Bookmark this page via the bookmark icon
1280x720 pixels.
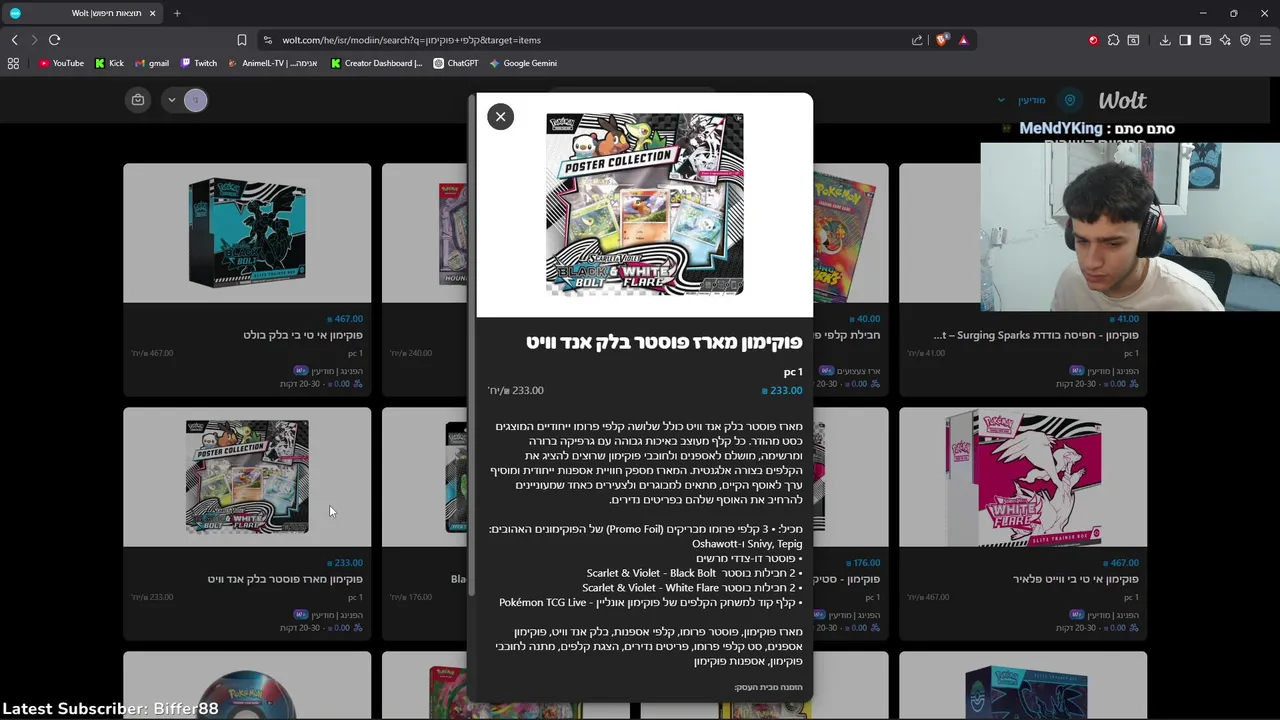click(x=241, y=40)
